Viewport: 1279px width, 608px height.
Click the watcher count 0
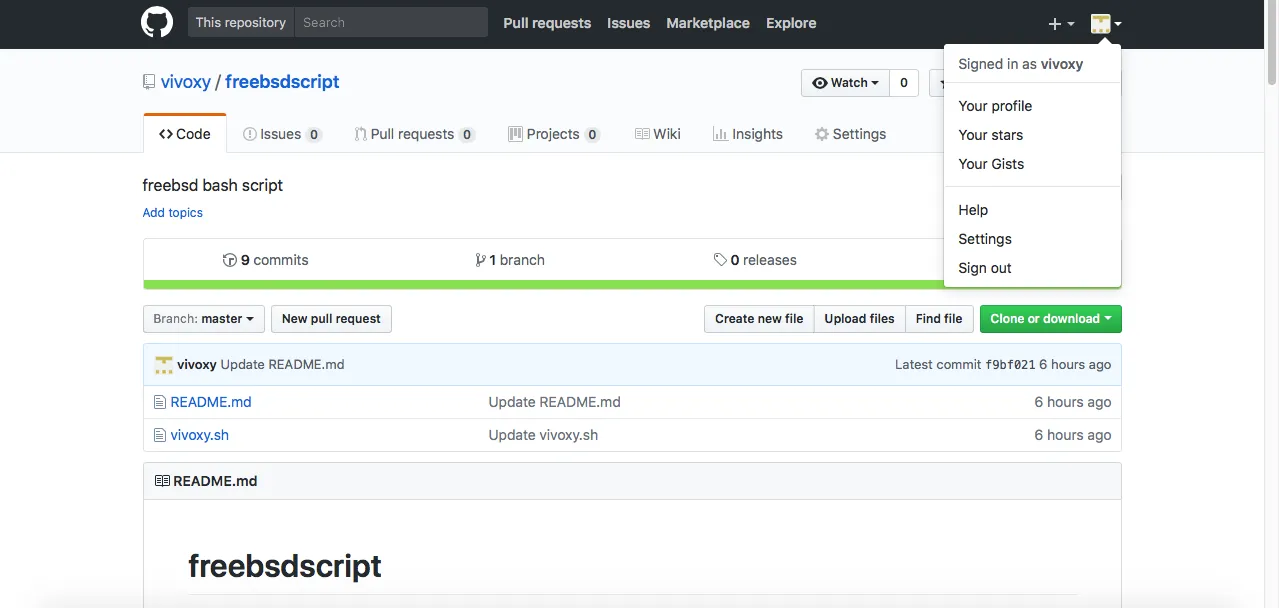pyautogui.click(x=904, y=83)
